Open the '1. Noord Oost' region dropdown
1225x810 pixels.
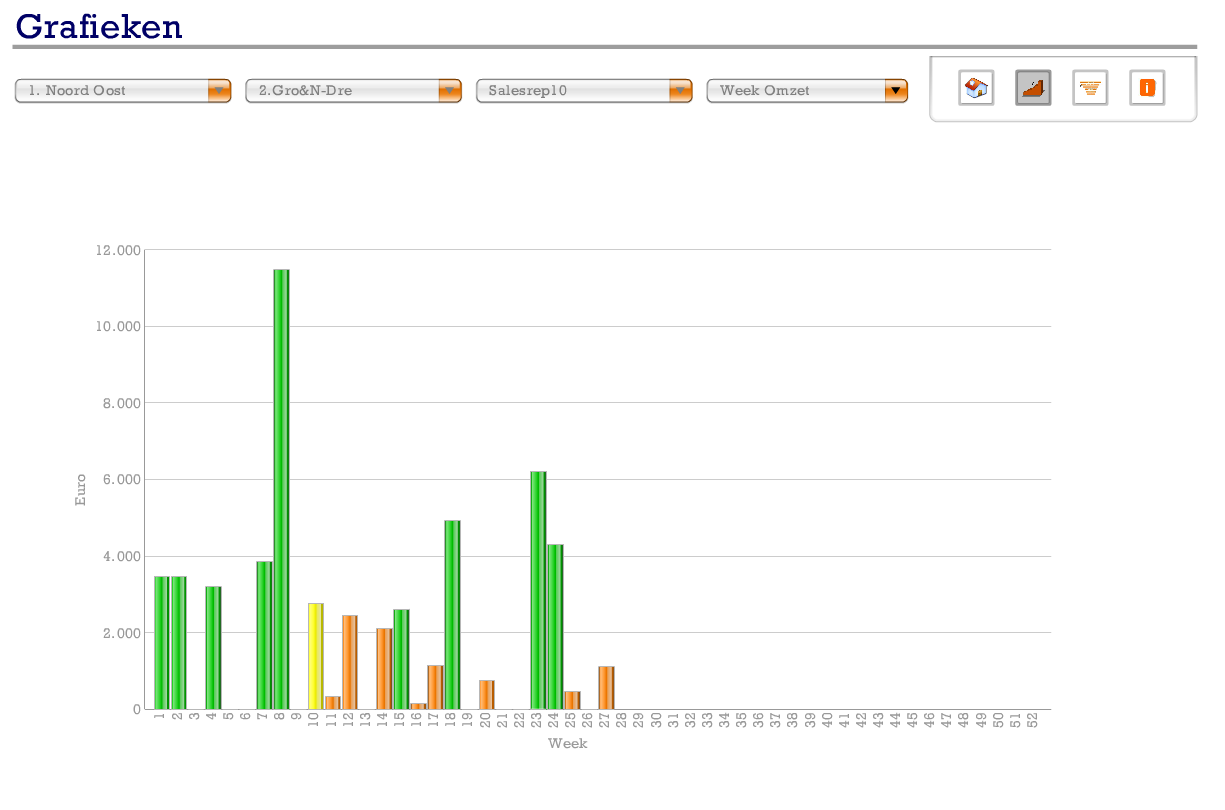(x=123, y=91)
